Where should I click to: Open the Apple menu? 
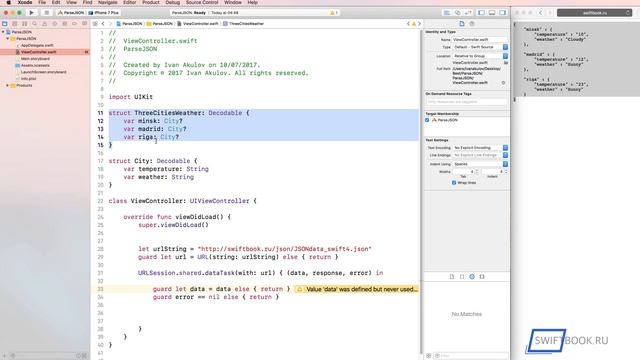(8, 2)
